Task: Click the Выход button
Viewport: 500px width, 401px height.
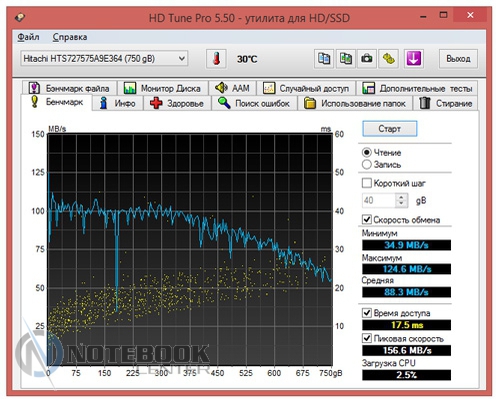Action: pos(458,59)
